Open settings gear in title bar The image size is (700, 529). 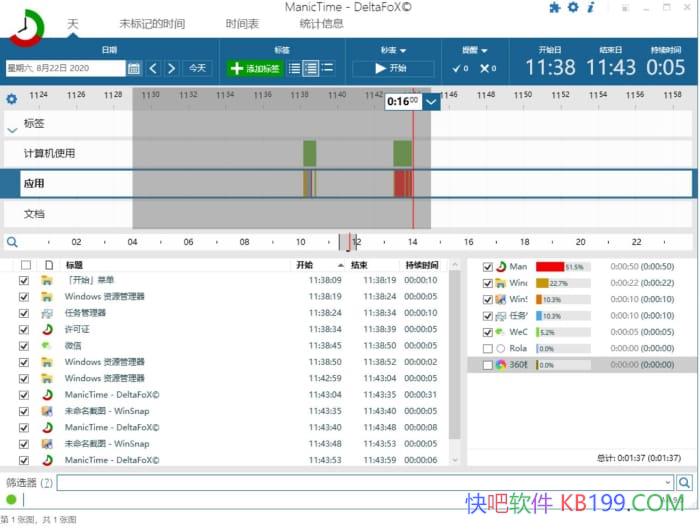tap(573, 8)
